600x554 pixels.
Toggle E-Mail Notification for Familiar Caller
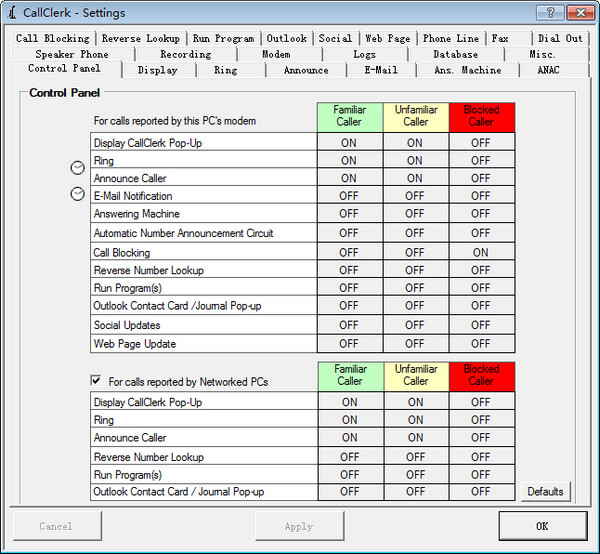tap(349, 196)
